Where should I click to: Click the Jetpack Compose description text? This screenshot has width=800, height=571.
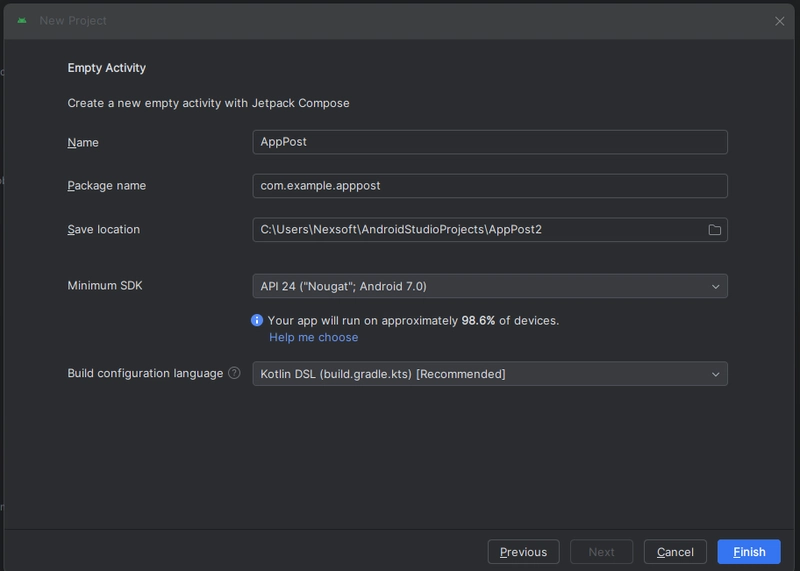208,103
